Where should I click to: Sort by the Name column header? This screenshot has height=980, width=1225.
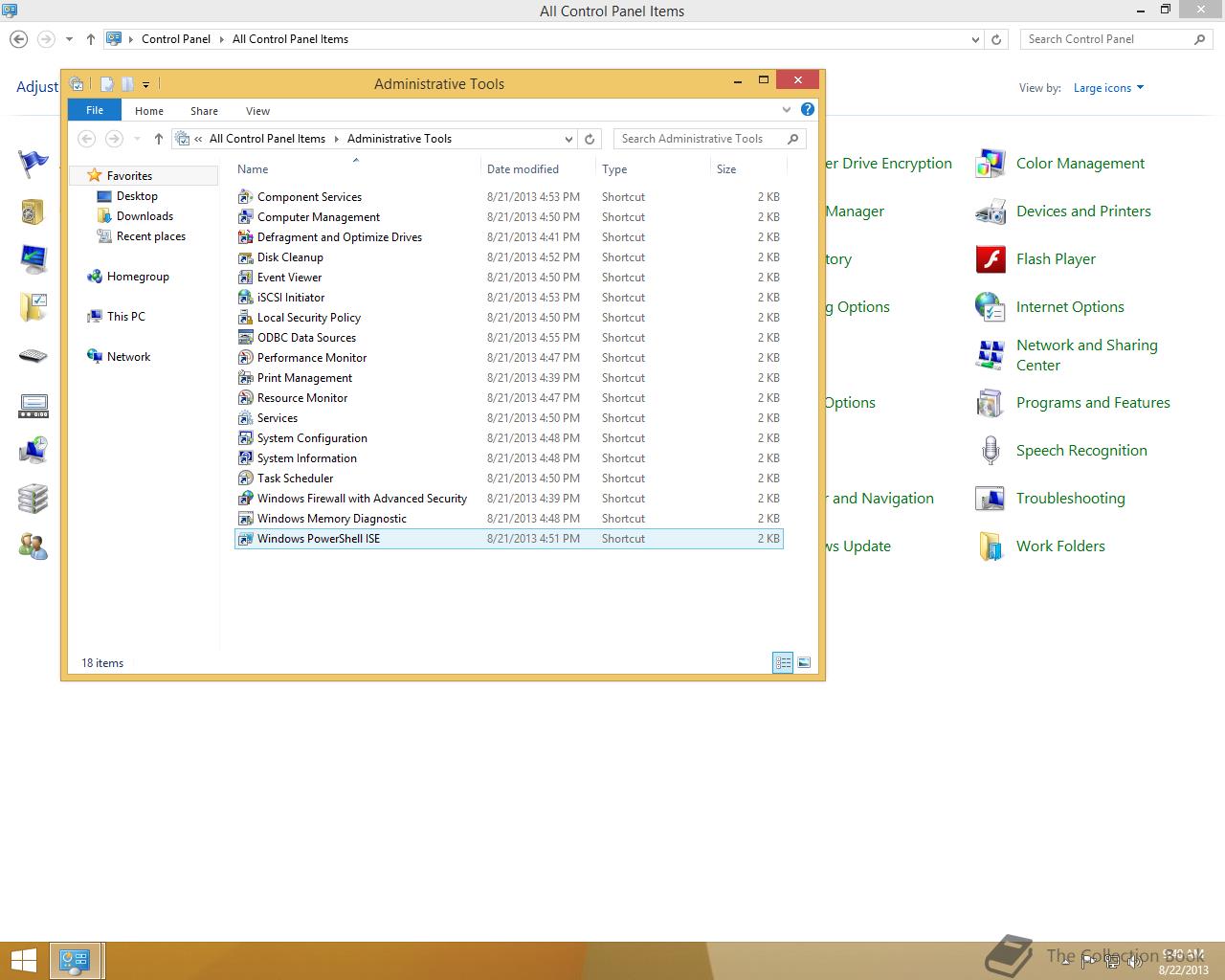coord(356,169)
